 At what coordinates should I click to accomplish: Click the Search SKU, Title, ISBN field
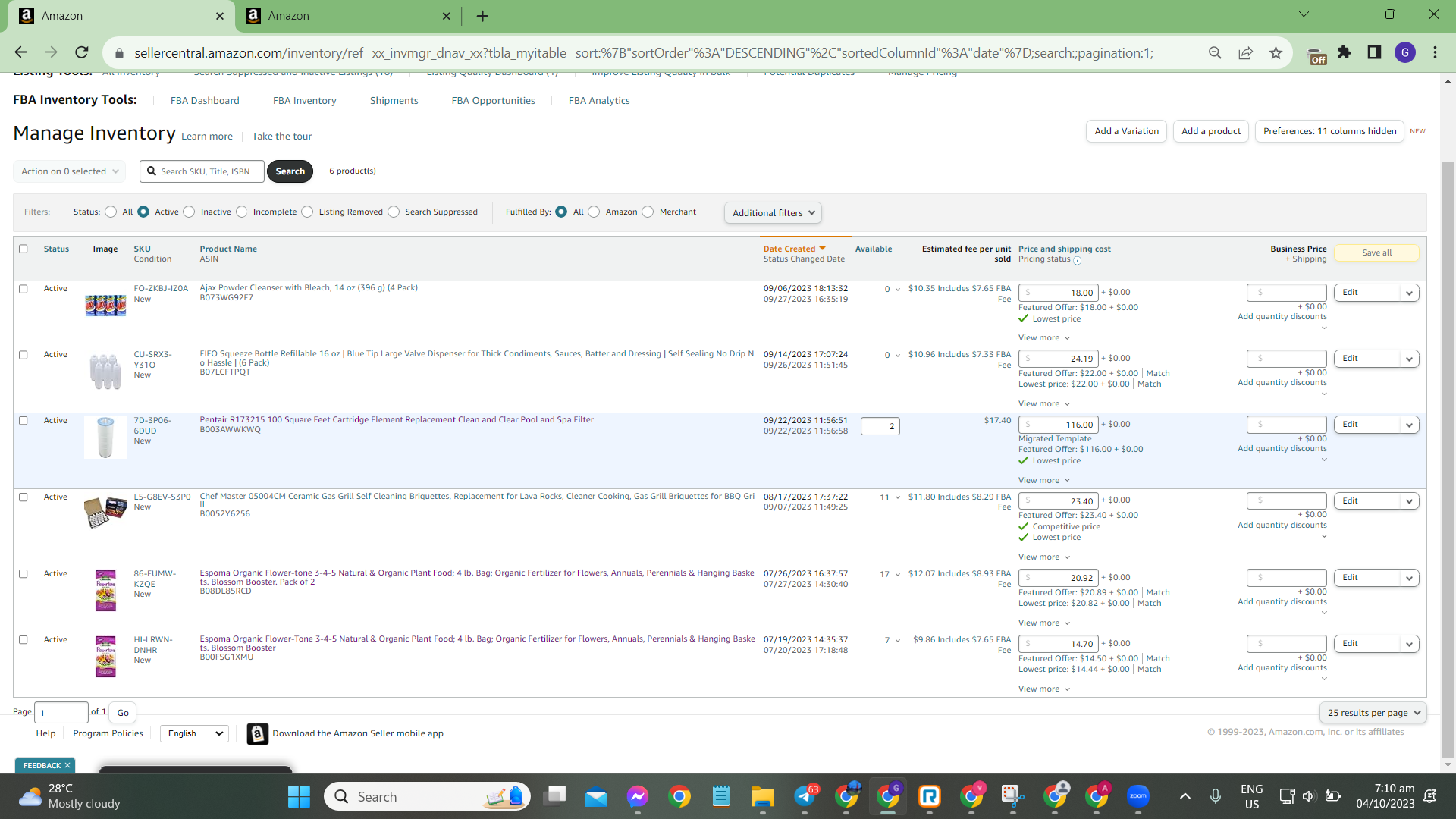click(202, 171)
